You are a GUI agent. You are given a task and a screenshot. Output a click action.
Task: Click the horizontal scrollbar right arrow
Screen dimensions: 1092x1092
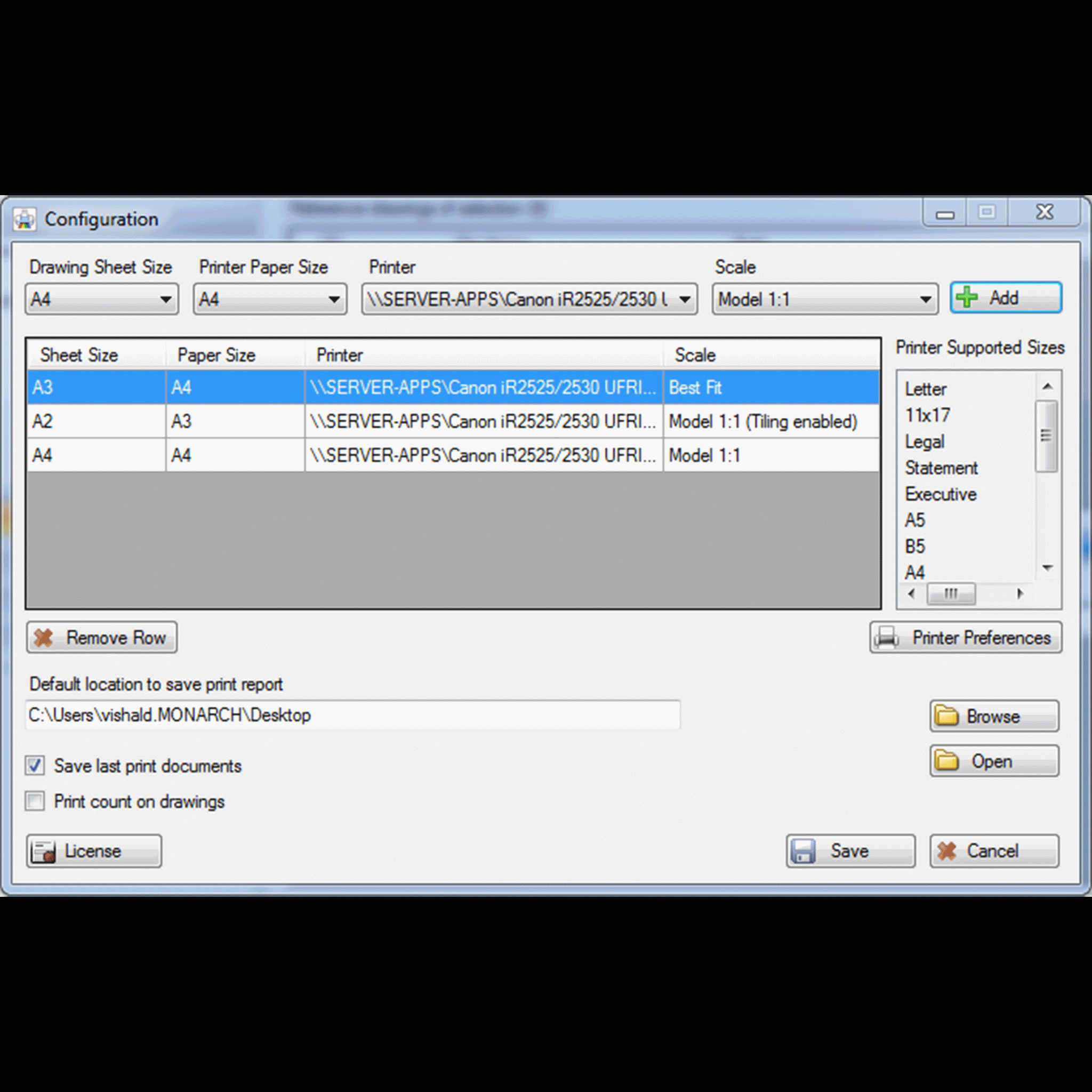(1020, 593)
